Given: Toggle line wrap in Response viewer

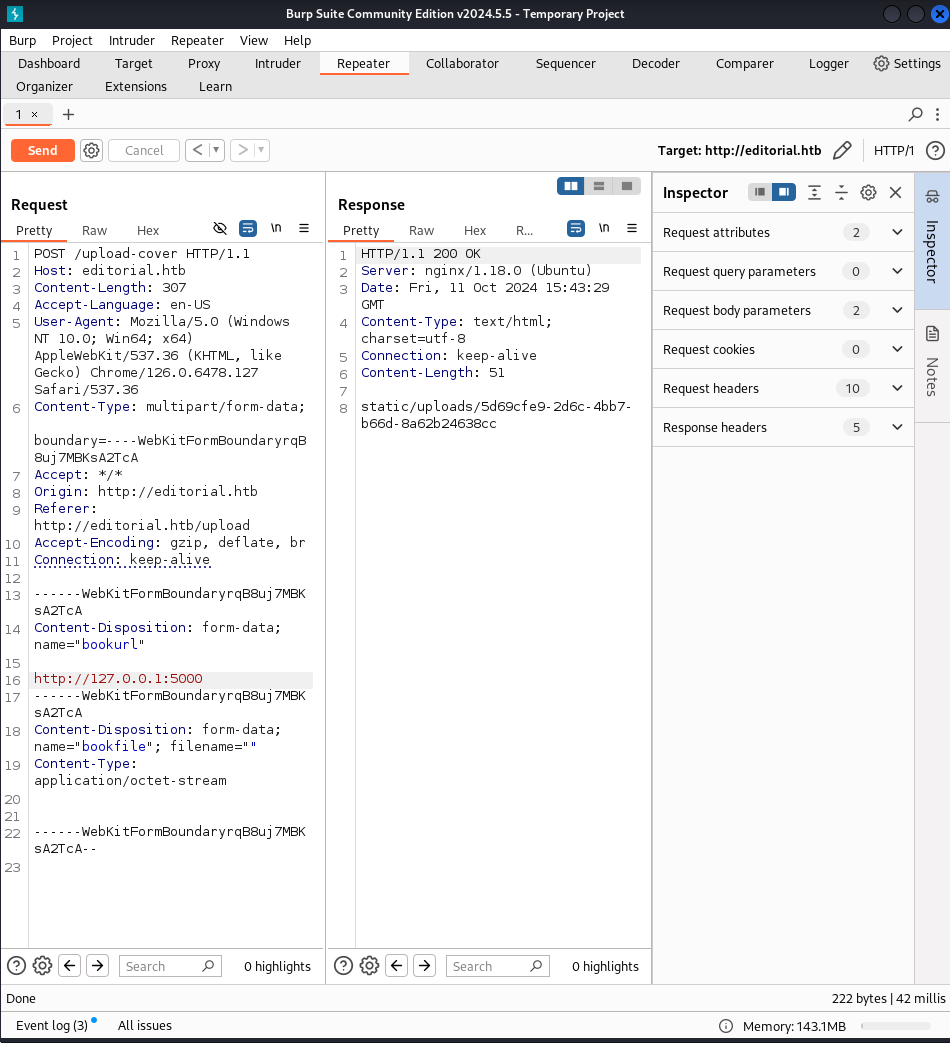Looking at the screenshot, I should point(575,229).
